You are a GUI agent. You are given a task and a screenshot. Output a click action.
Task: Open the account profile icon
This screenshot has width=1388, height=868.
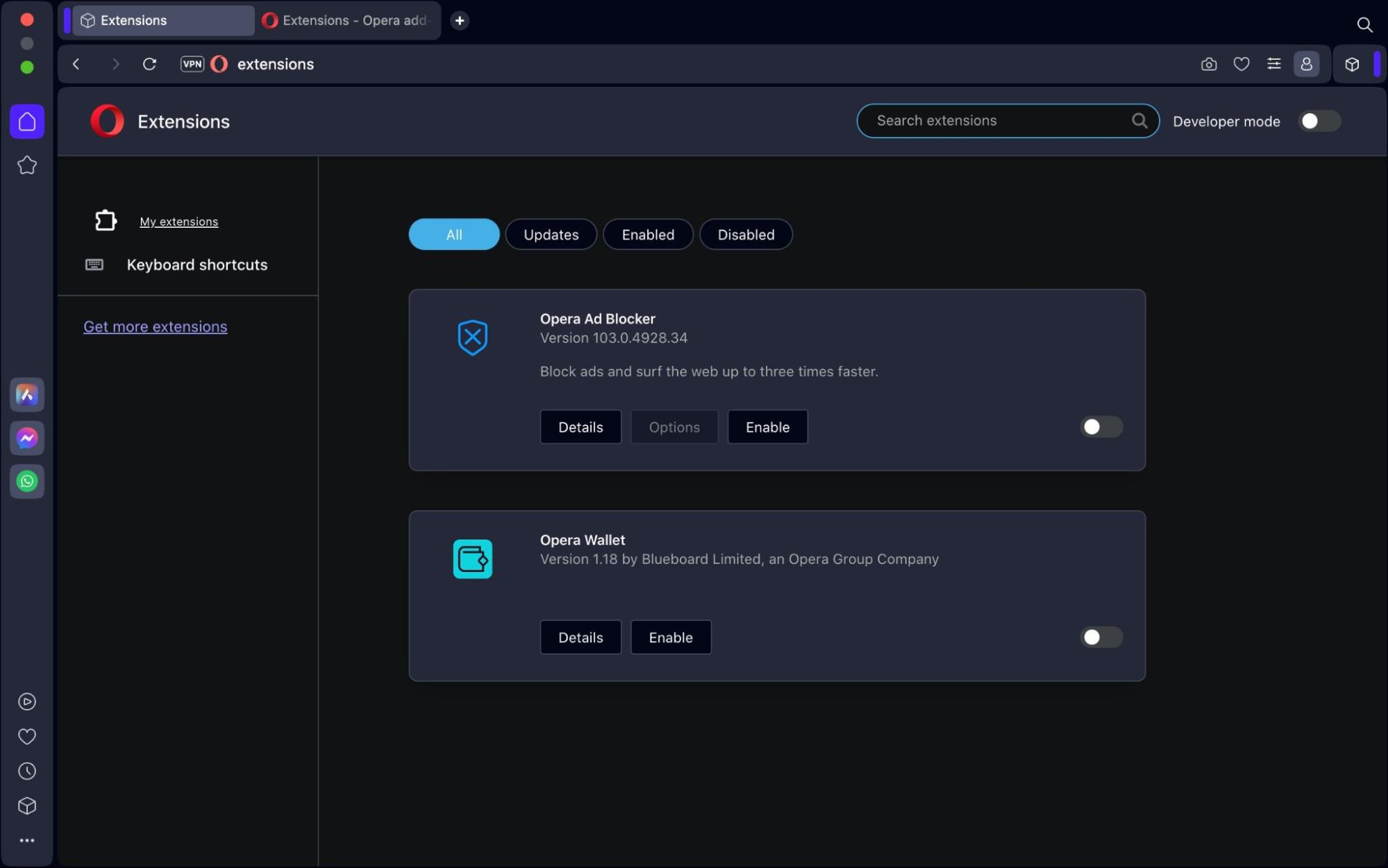pyautogui.click(x=1306, y=65)
